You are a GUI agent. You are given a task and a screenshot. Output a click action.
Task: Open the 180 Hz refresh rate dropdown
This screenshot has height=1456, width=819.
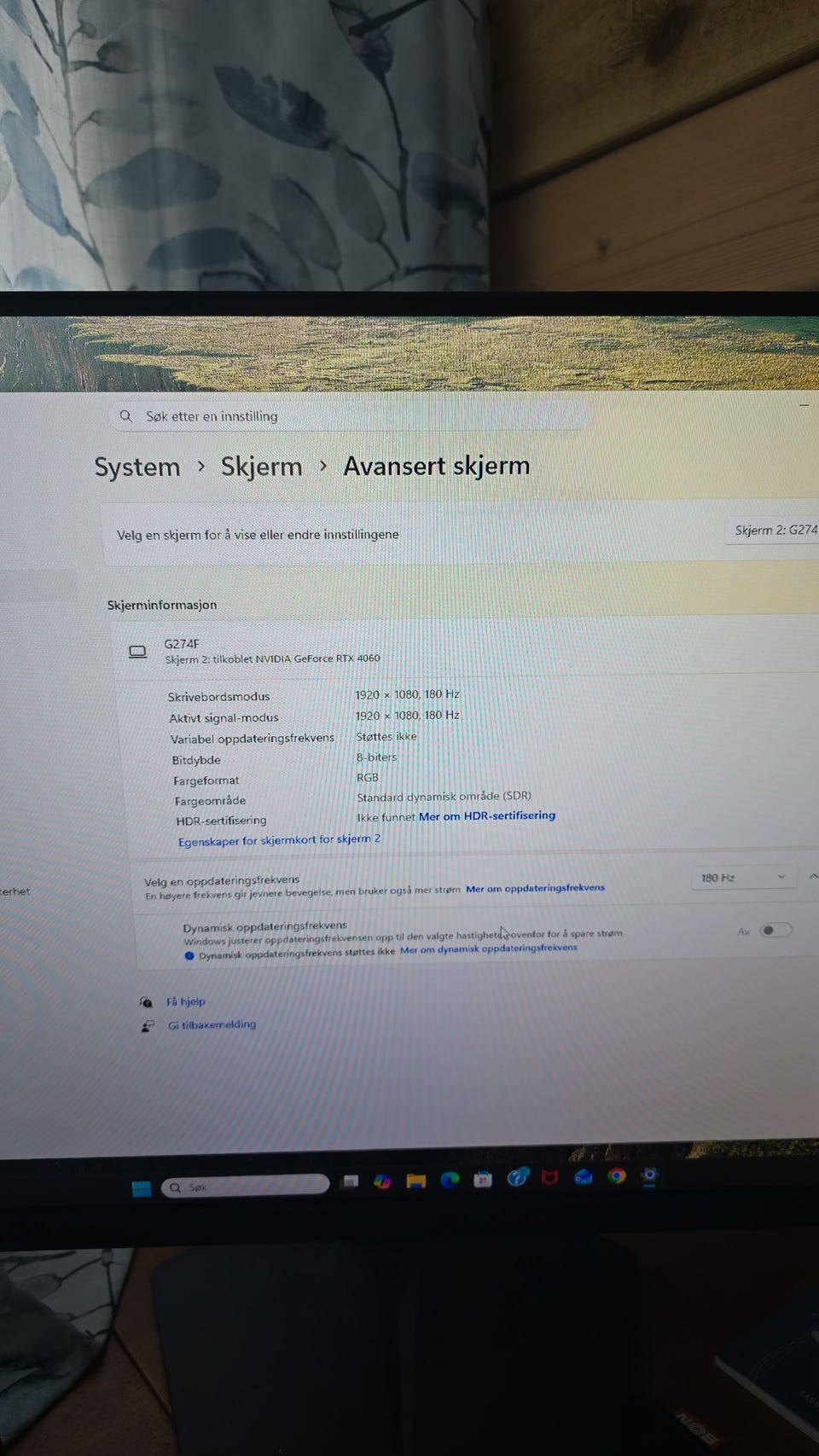pyautogui.click(x=742, y=877)
